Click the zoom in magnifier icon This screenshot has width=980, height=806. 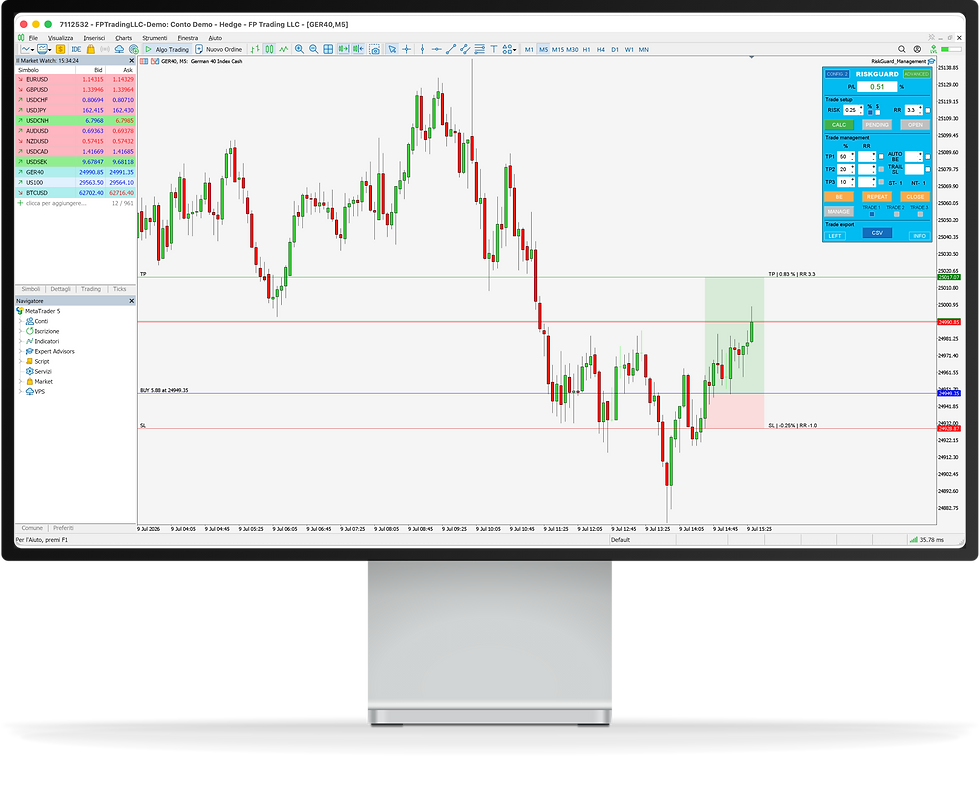299,49
